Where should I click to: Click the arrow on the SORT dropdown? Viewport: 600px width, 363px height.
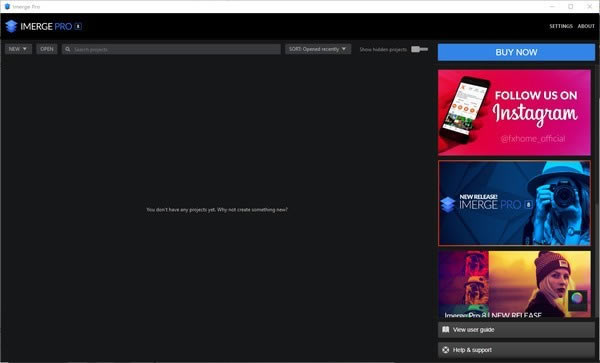[x=344, y=49]
